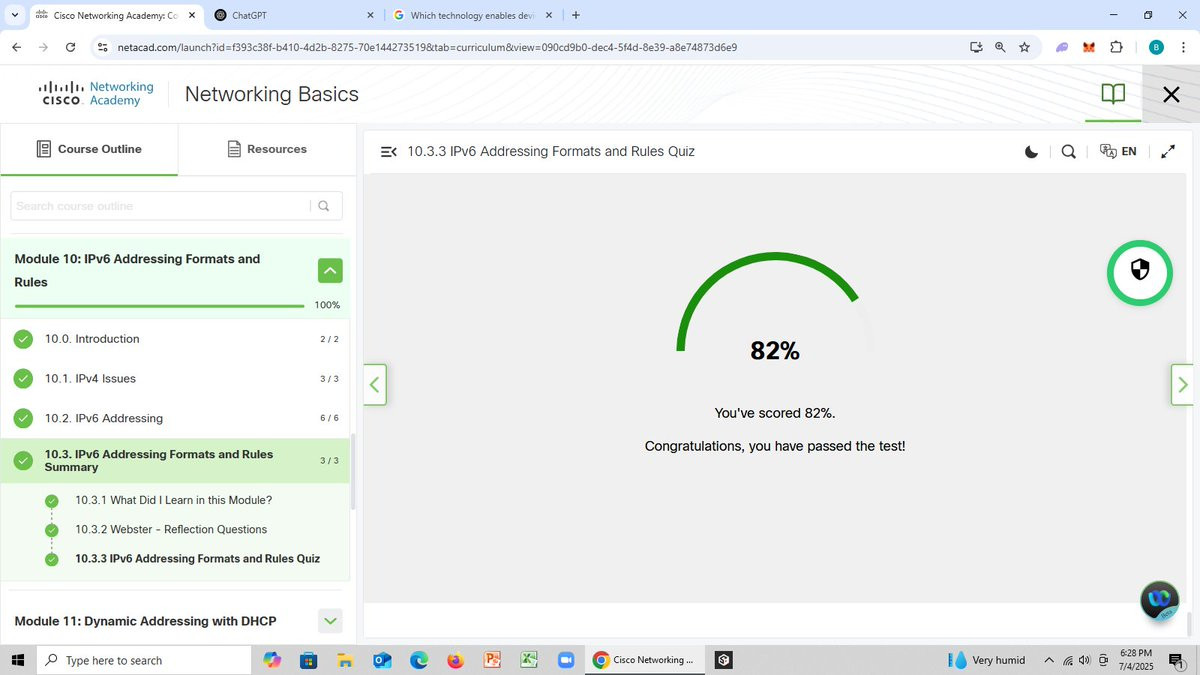
Task: Toggle dark mode moon icon
Action: (x=1031, y=152)
